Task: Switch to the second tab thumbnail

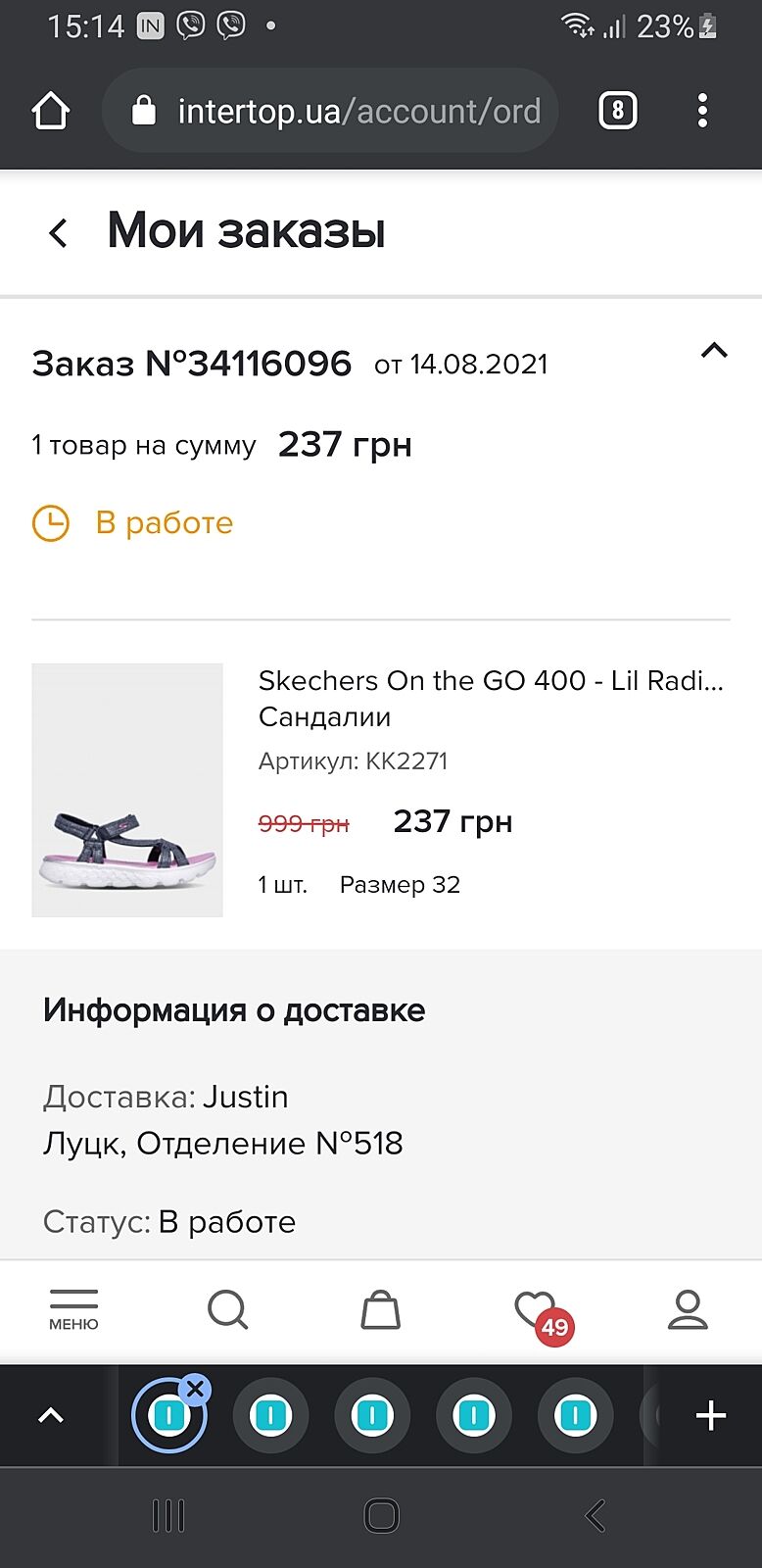Action: click(x=270, y=1415)
